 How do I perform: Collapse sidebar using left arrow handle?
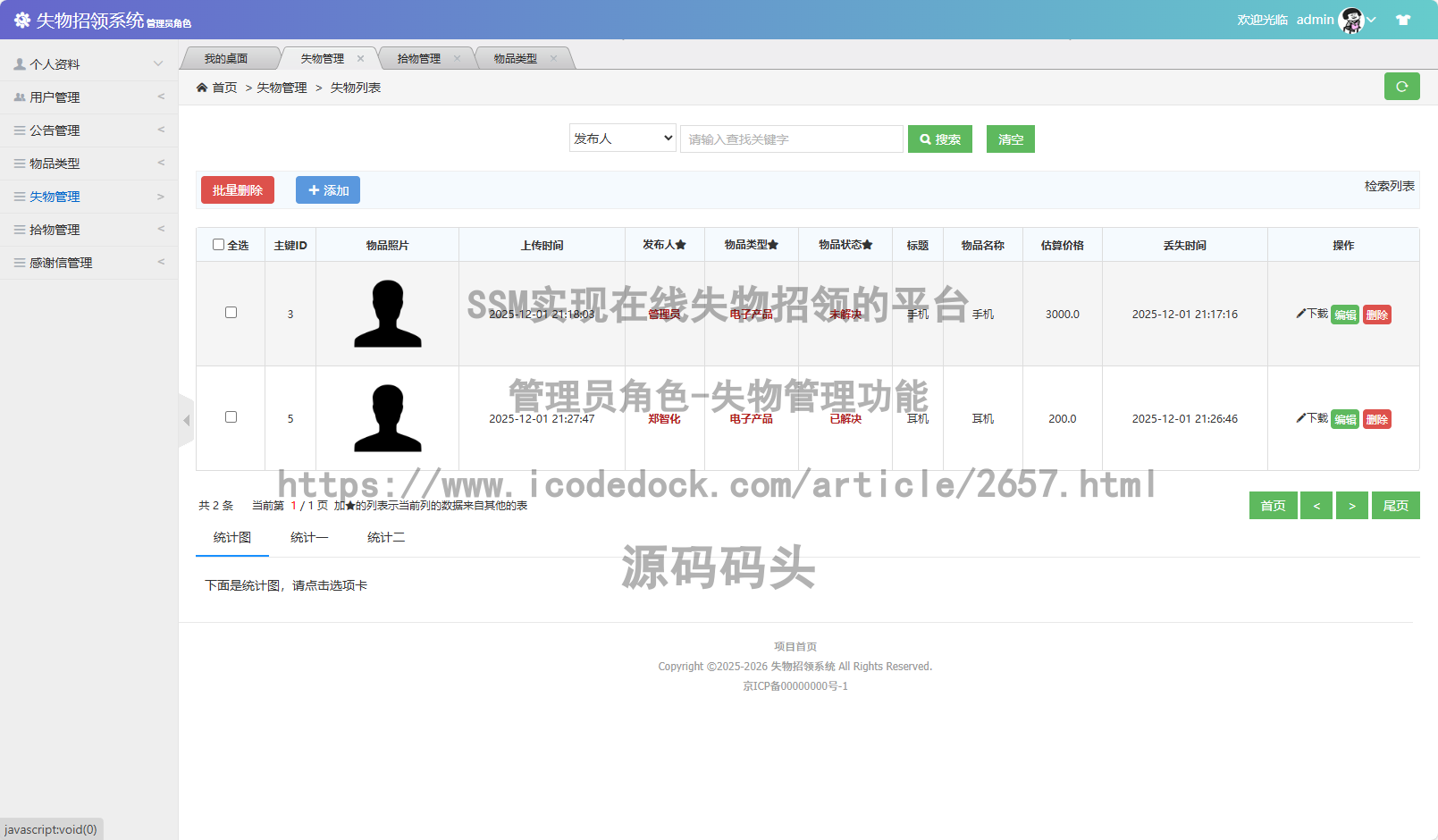186,420
